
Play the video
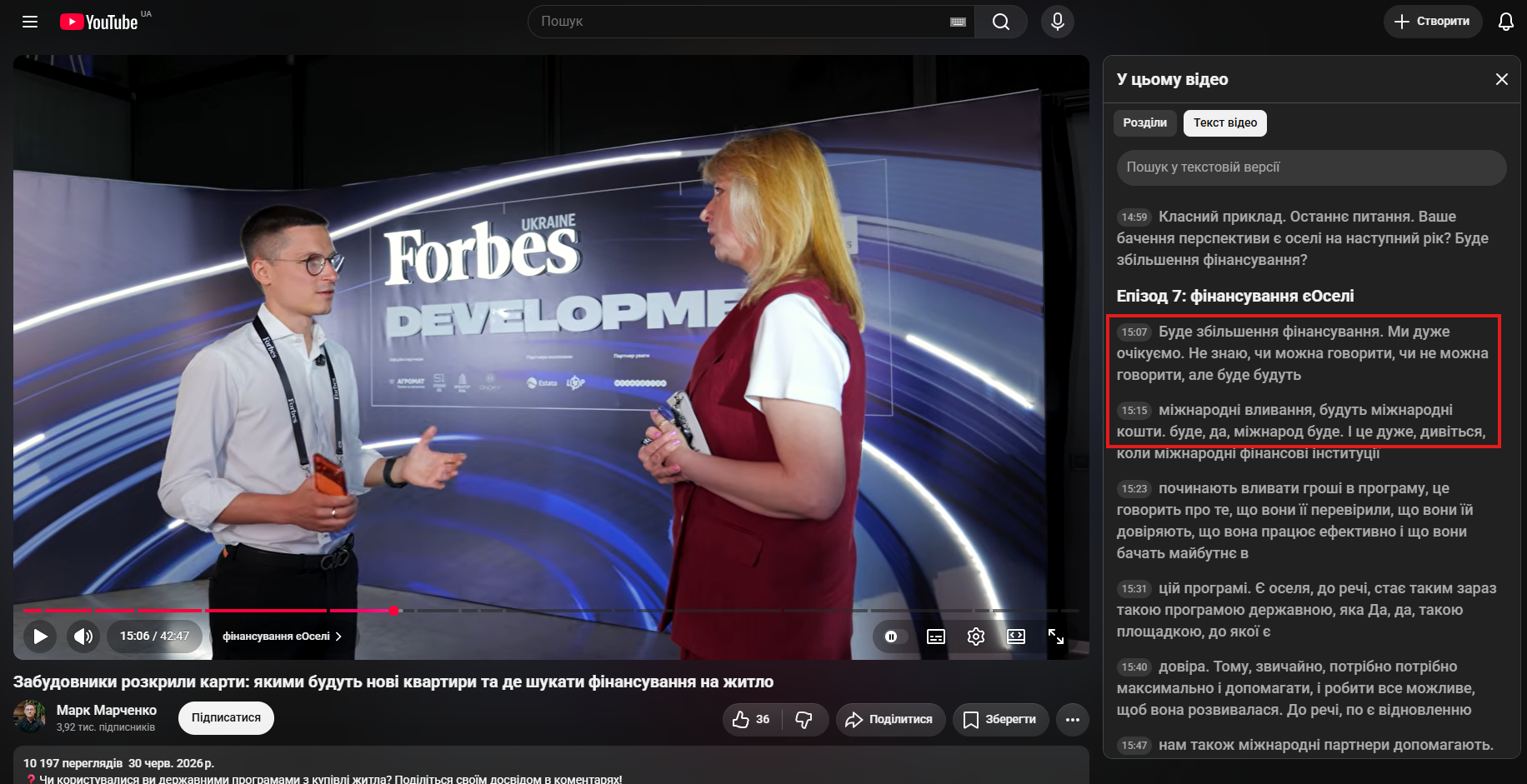coord(40,637)
